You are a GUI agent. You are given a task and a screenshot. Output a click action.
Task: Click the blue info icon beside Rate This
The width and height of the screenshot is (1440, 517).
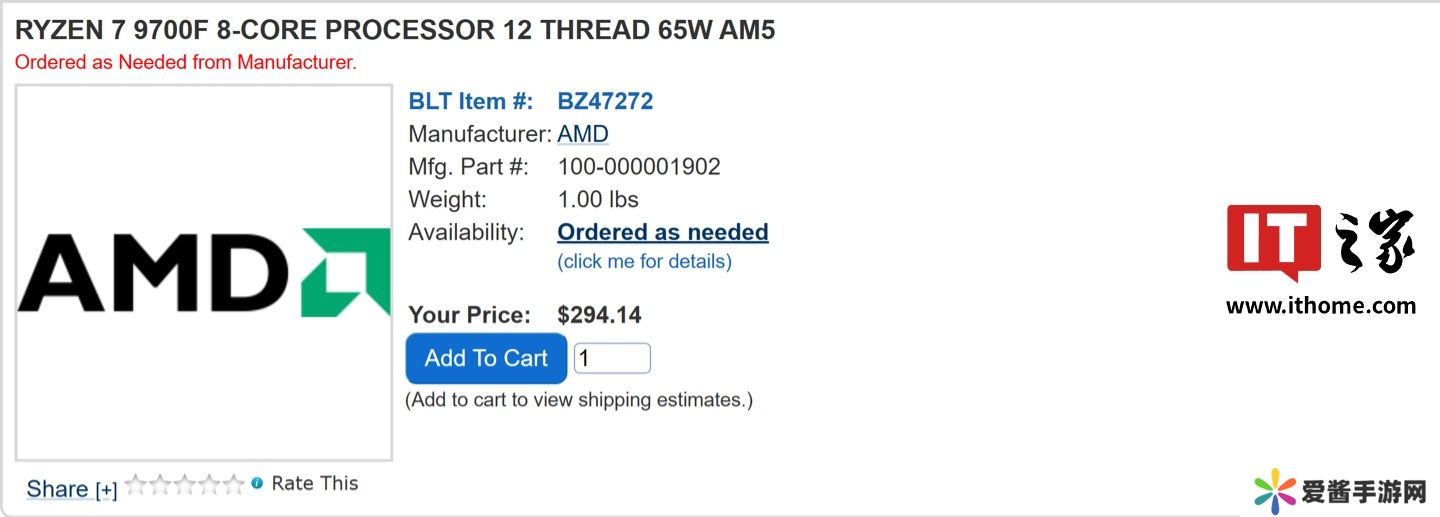coord(257,483)
